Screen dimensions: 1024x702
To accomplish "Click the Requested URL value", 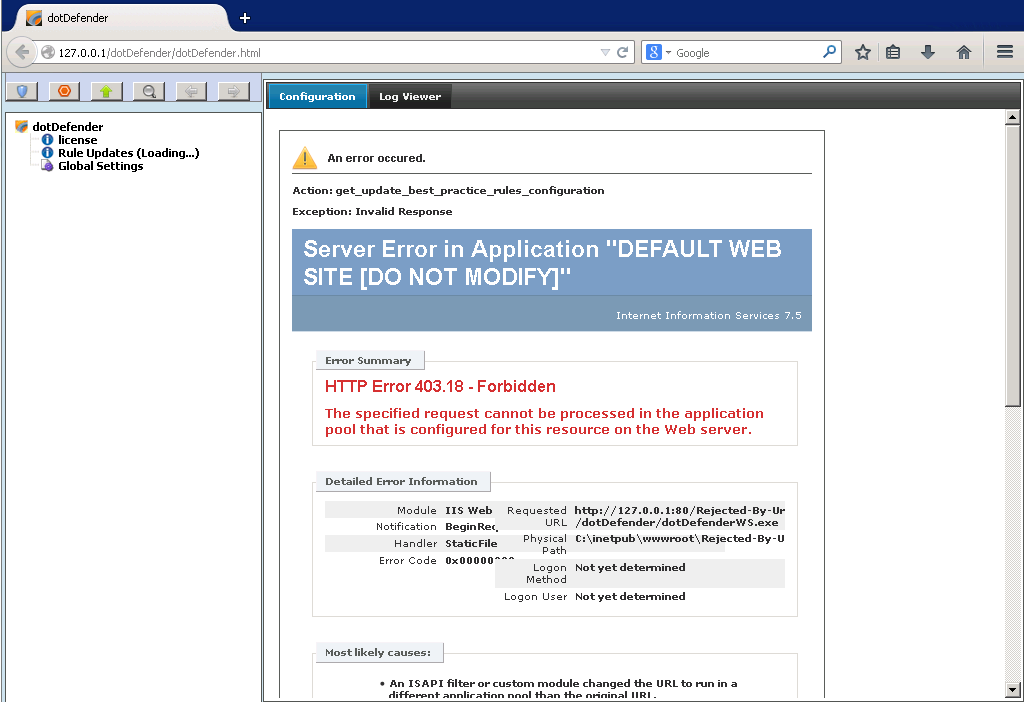I will click(x=679, y=517).
